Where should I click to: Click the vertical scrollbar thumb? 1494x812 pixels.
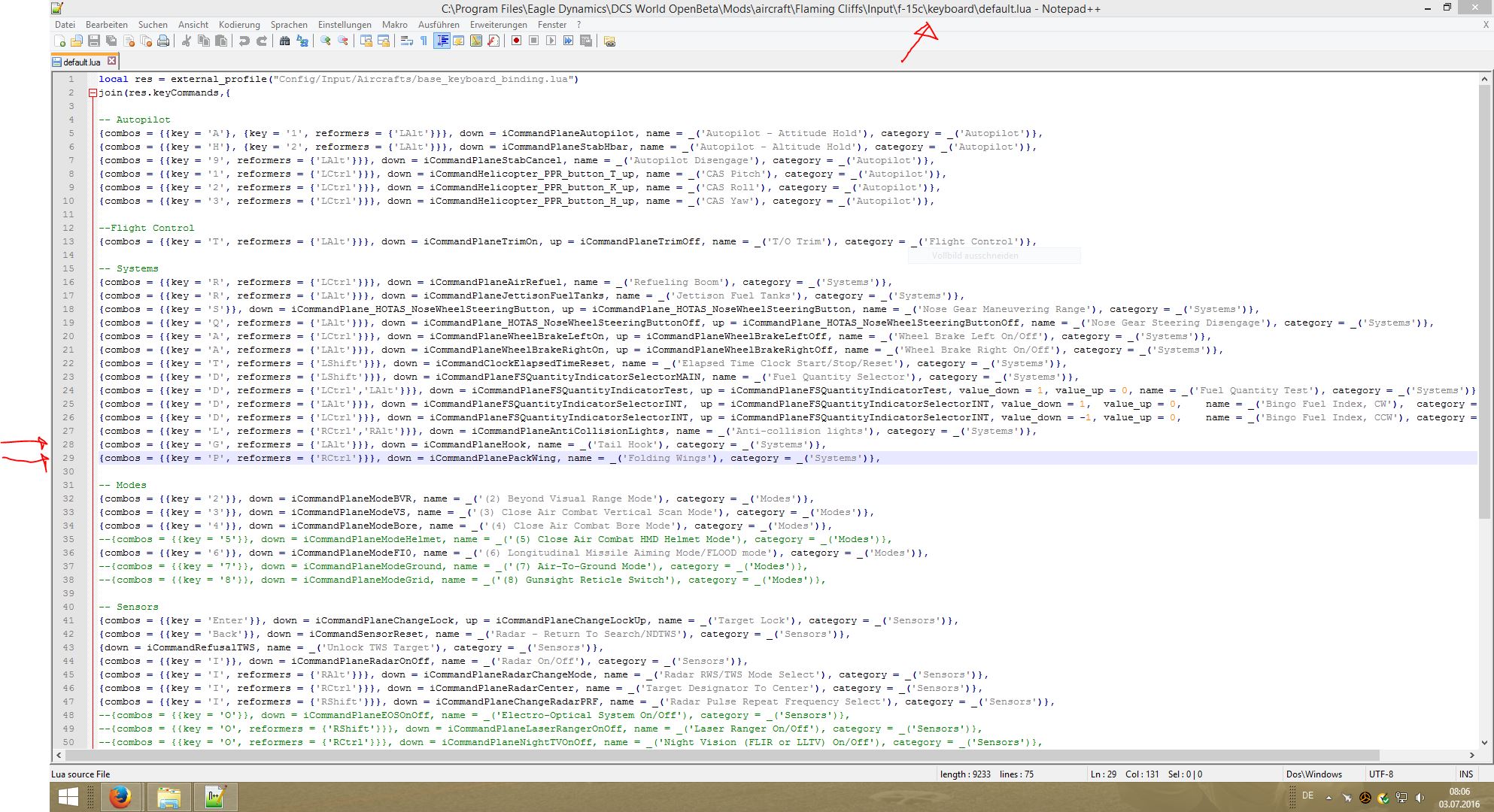1484,302
